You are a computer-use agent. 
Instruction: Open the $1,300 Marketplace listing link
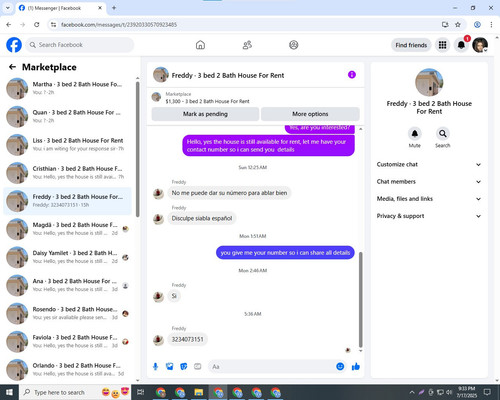pyautogui.click(x=207, y=101)
